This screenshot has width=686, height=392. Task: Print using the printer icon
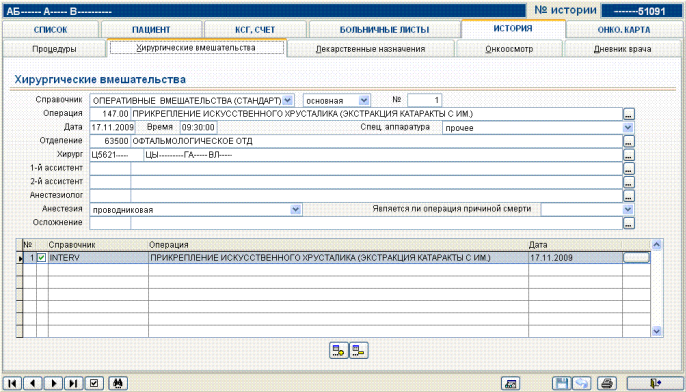point(607,384)
